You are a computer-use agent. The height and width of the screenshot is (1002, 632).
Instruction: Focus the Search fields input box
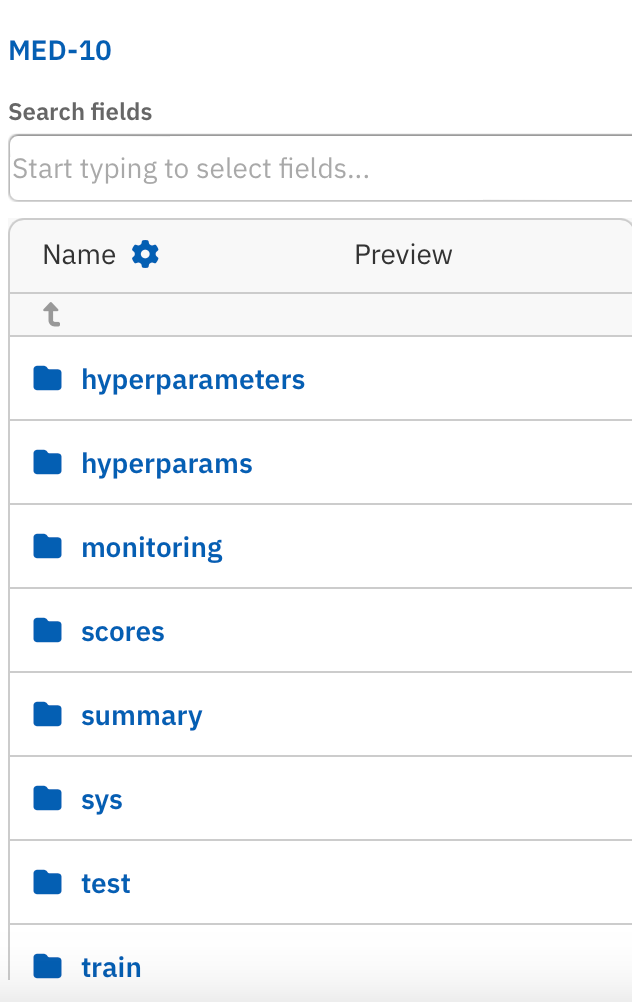[x=320, y=168]
